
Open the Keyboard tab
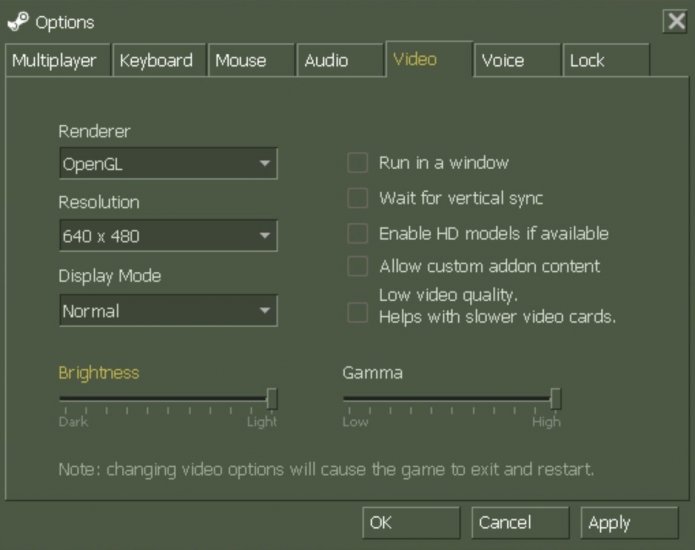coord(157,61)
